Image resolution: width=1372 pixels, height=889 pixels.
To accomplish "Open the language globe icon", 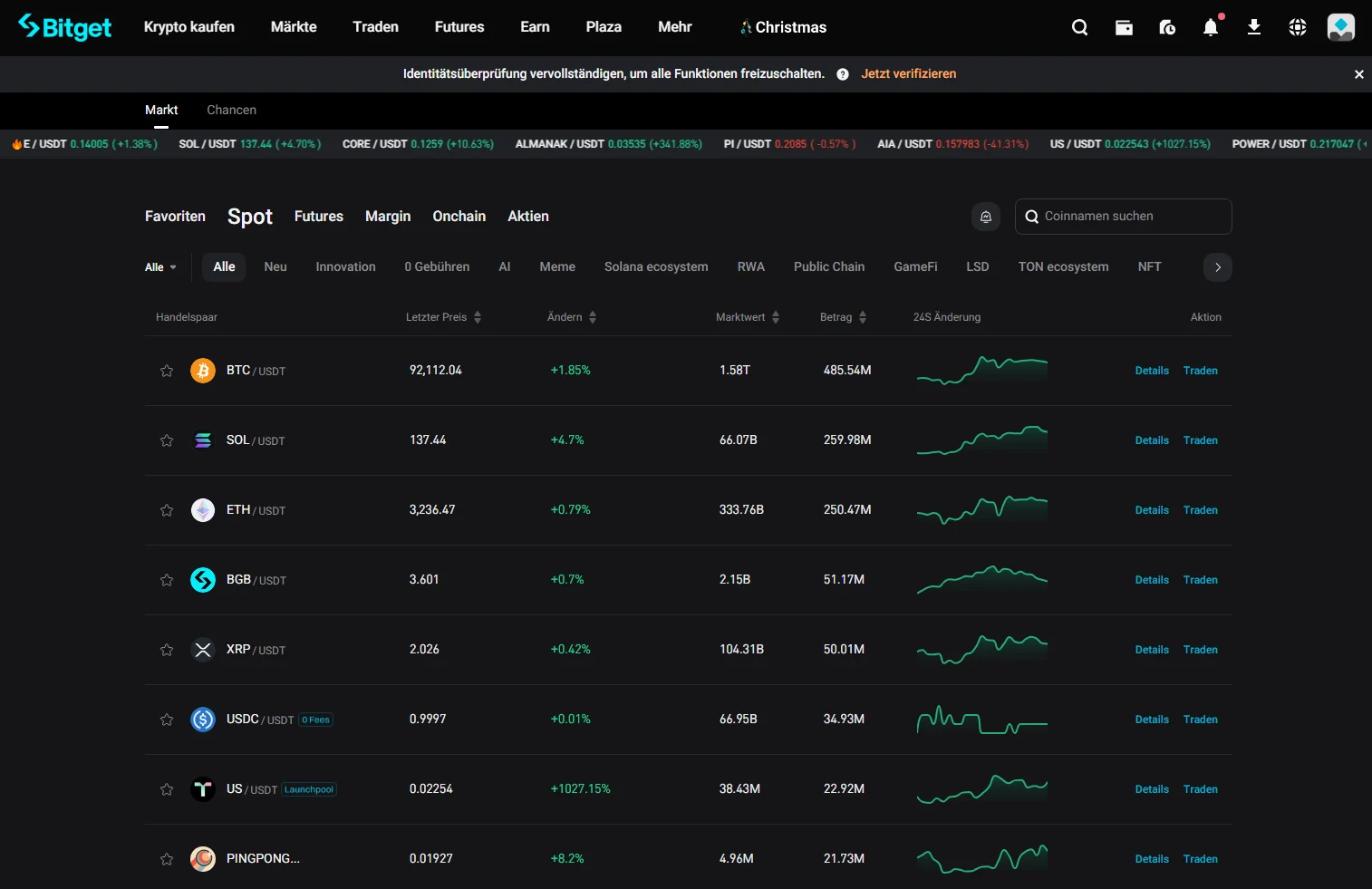I will (x=1298, y=27).
